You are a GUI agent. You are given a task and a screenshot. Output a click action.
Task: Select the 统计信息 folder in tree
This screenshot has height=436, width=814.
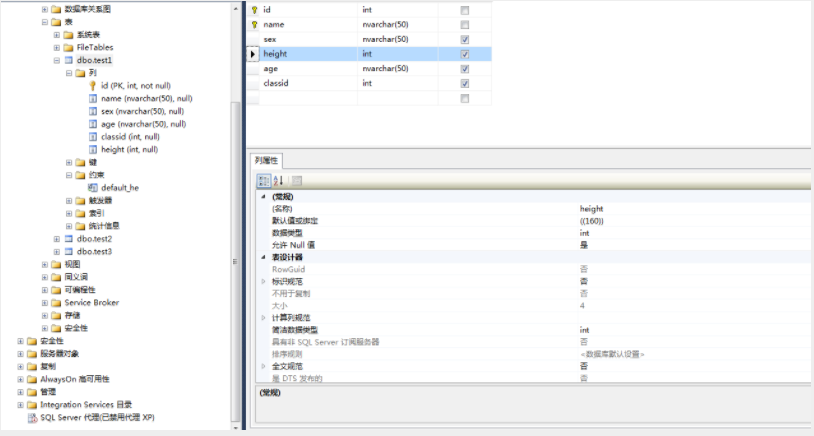(104, 226)
